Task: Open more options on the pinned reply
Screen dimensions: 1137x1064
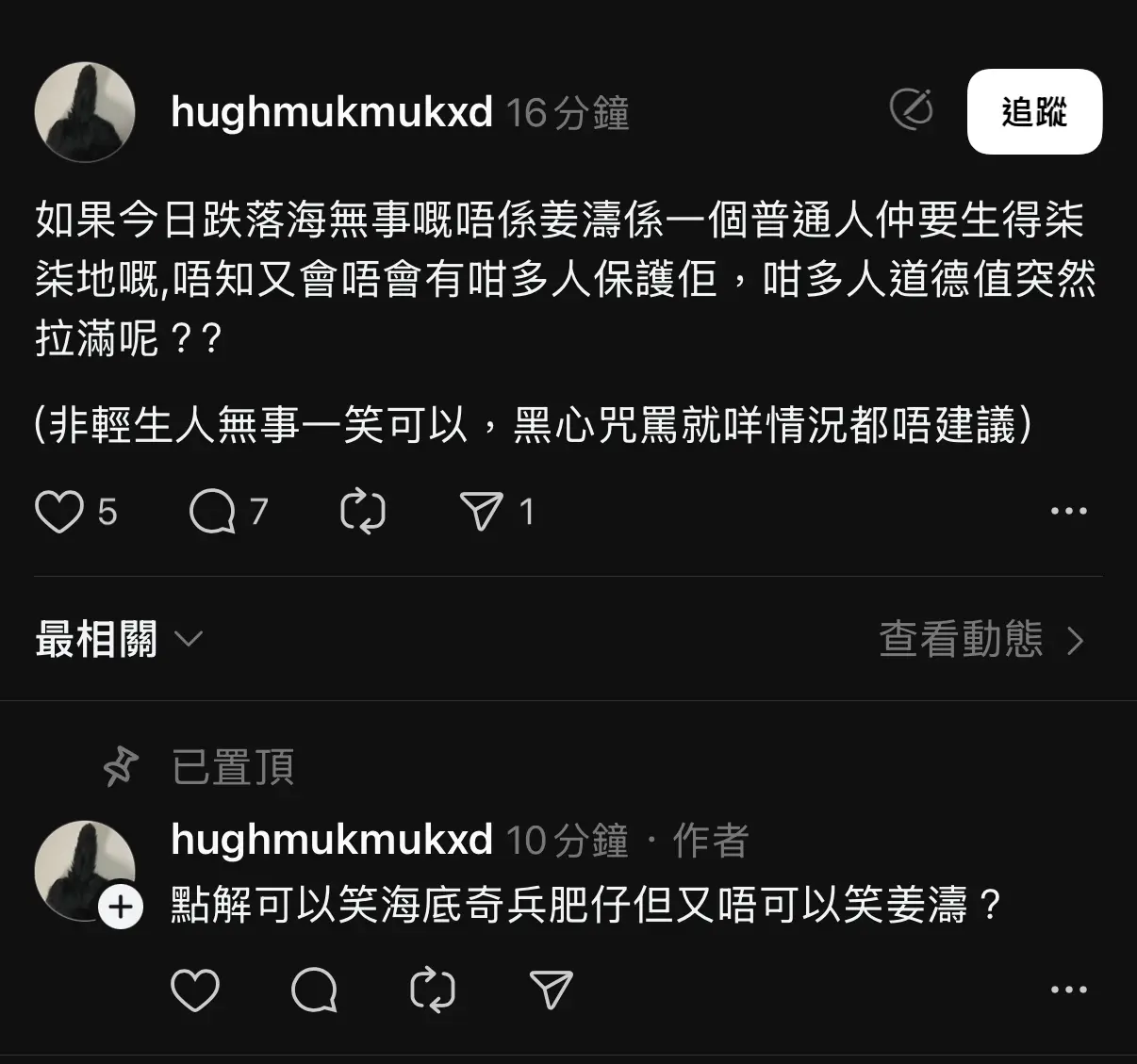Action: tap(1069, 990)
